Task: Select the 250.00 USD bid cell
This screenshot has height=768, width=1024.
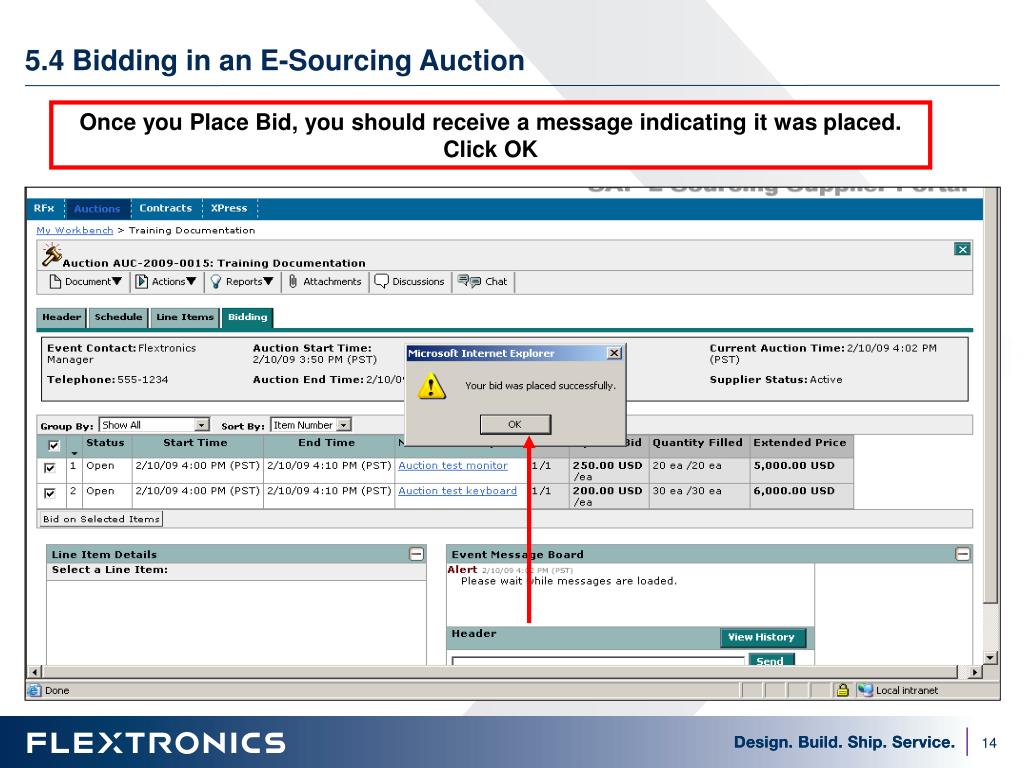Action: pyautogui.click(x=607, y=471)
